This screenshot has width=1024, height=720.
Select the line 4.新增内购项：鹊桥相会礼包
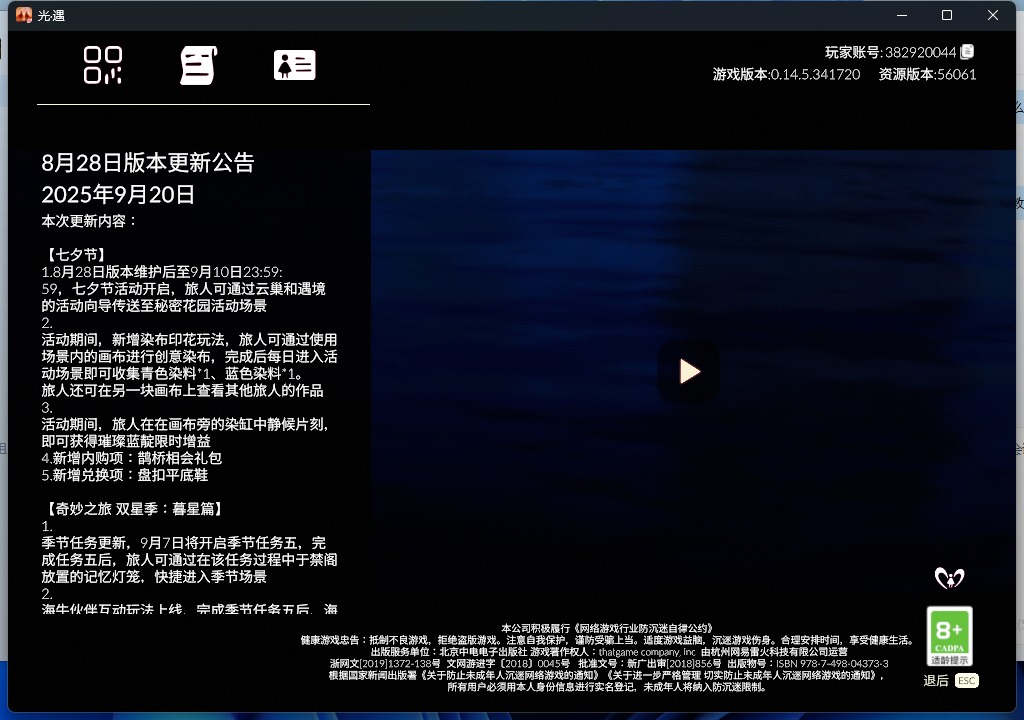click(131, 458)
